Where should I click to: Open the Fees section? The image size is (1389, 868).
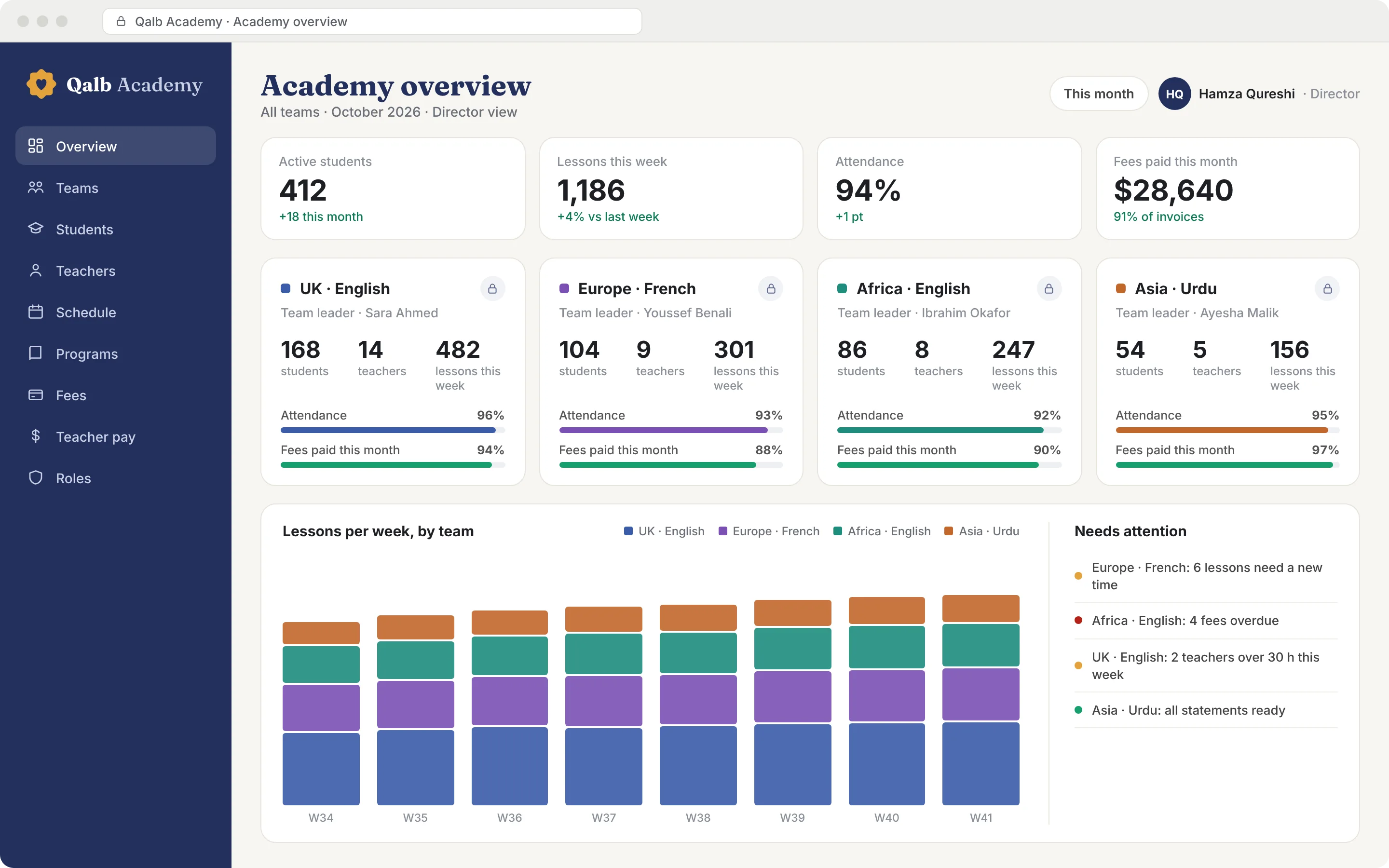[115, 395]
